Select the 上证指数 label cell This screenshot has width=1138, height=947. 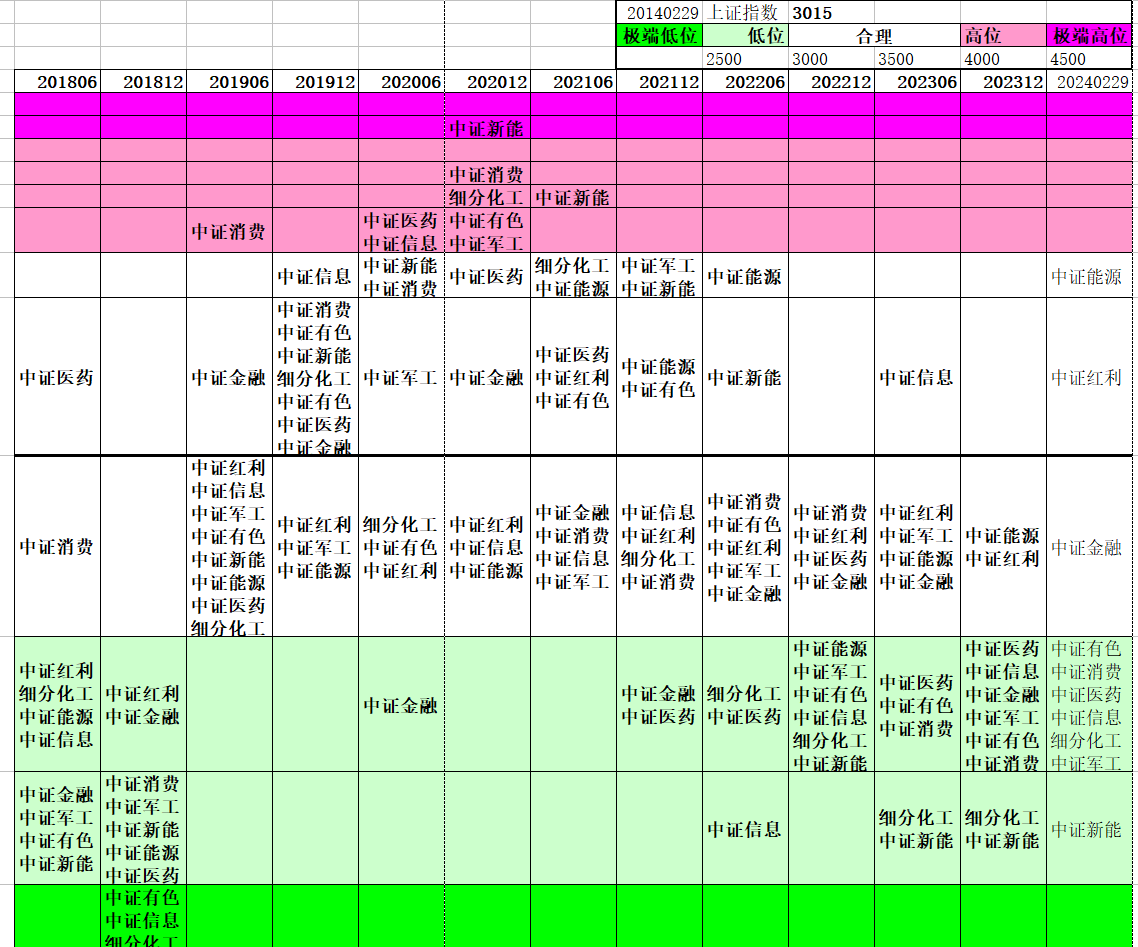tap(745, 13)
